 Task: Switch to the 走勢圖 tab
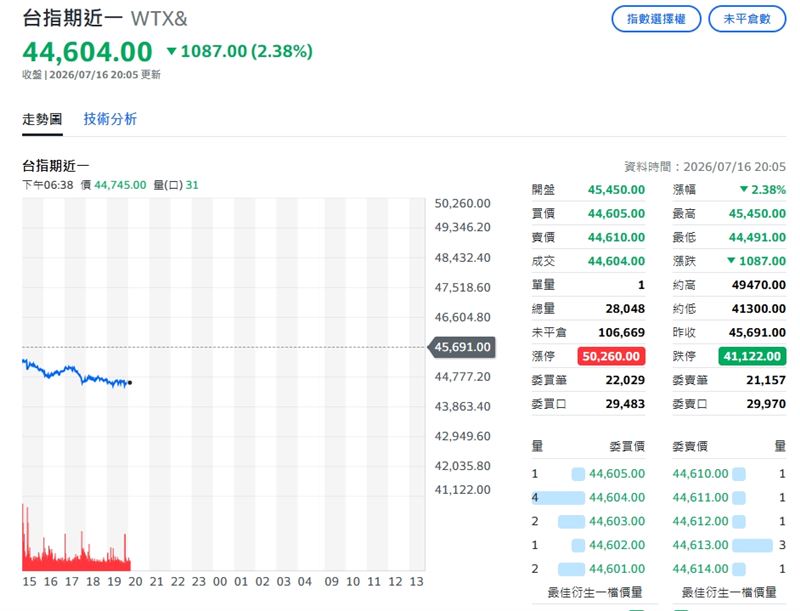pos(42,119)
